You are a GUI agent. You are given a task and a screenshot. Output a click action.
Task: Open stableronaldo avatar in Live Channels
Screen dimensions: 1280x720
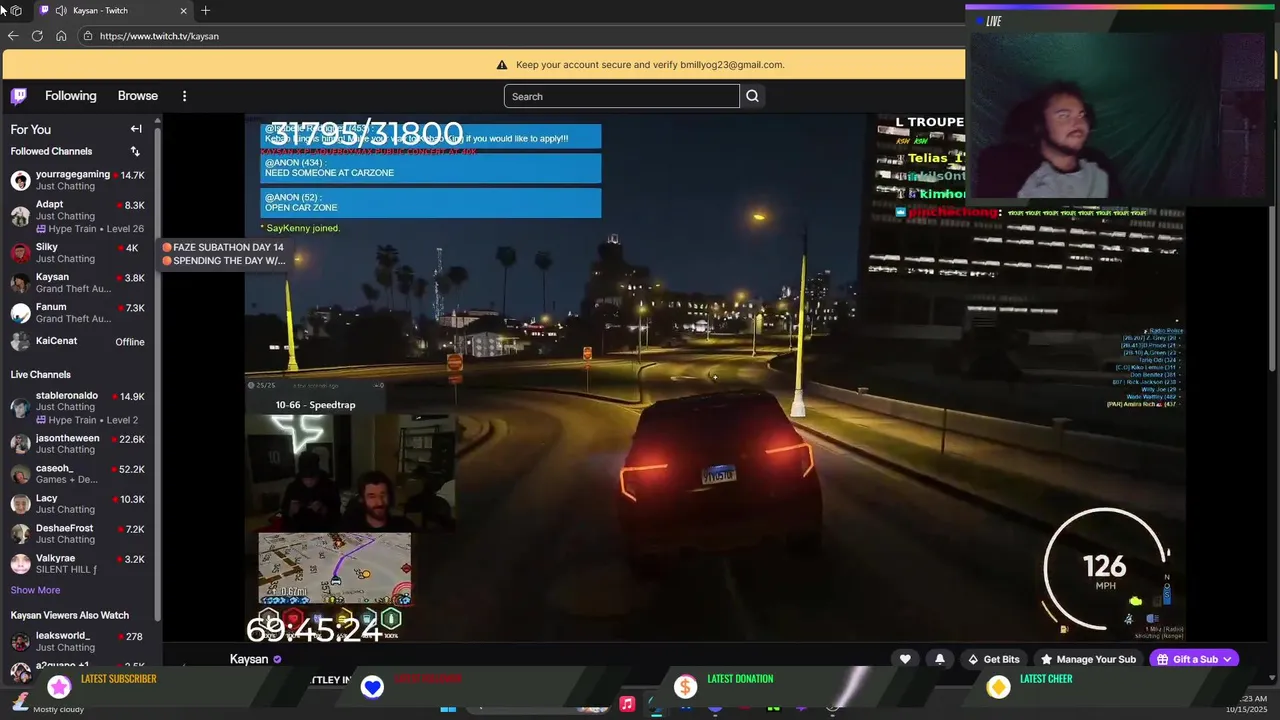click(20, 407)
